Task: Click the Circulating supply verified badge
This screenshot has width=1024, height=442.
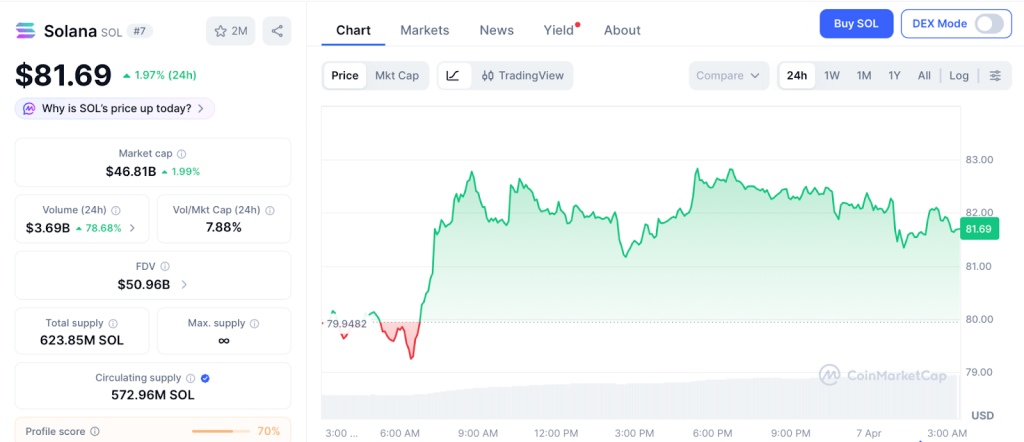Action: click(205, 378)
